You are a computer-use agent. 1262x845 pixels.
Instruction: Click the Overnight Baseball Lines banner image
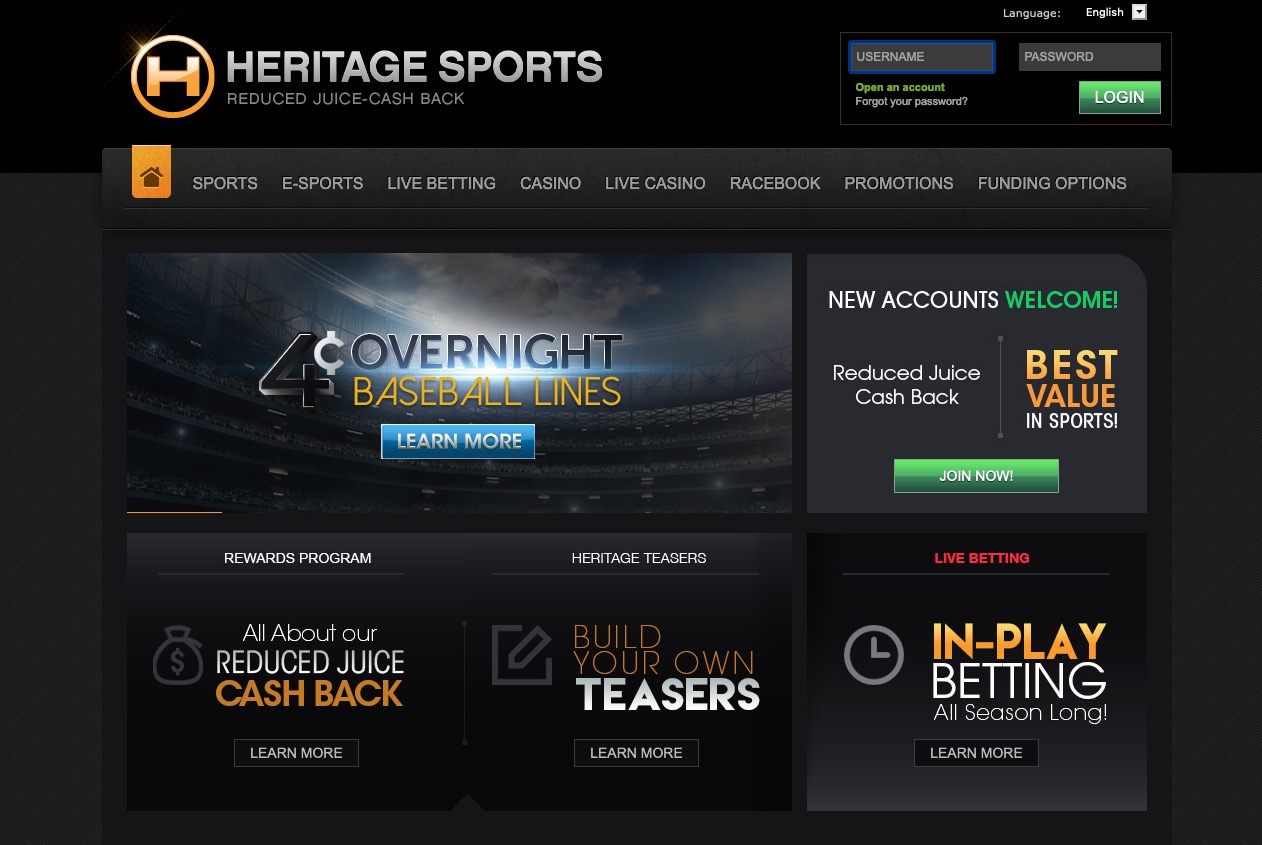[x=459, y=383]
